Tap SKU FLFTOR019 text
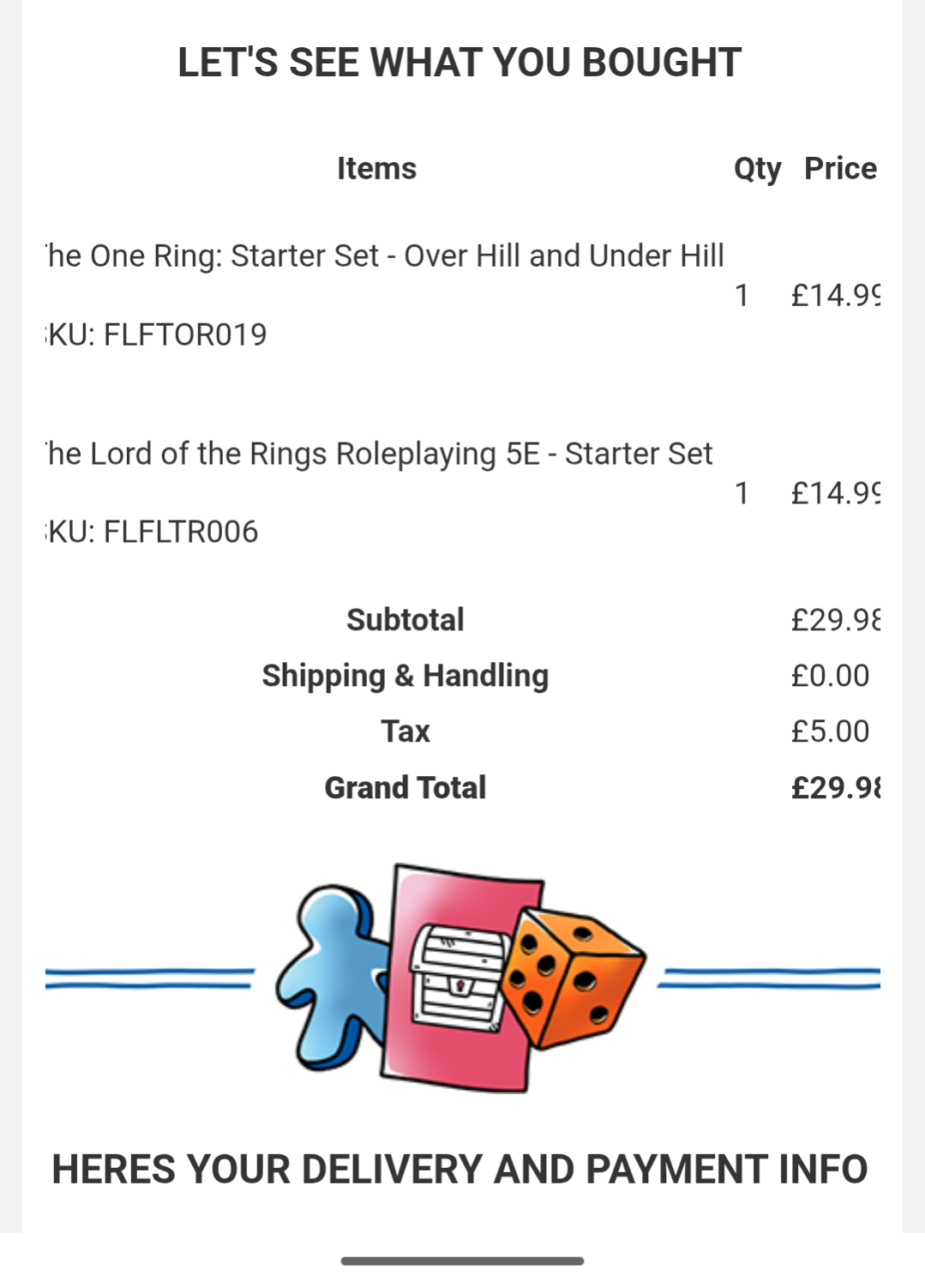The height and width of the screenshot is (1288, 925). click(x=157, y=334)
